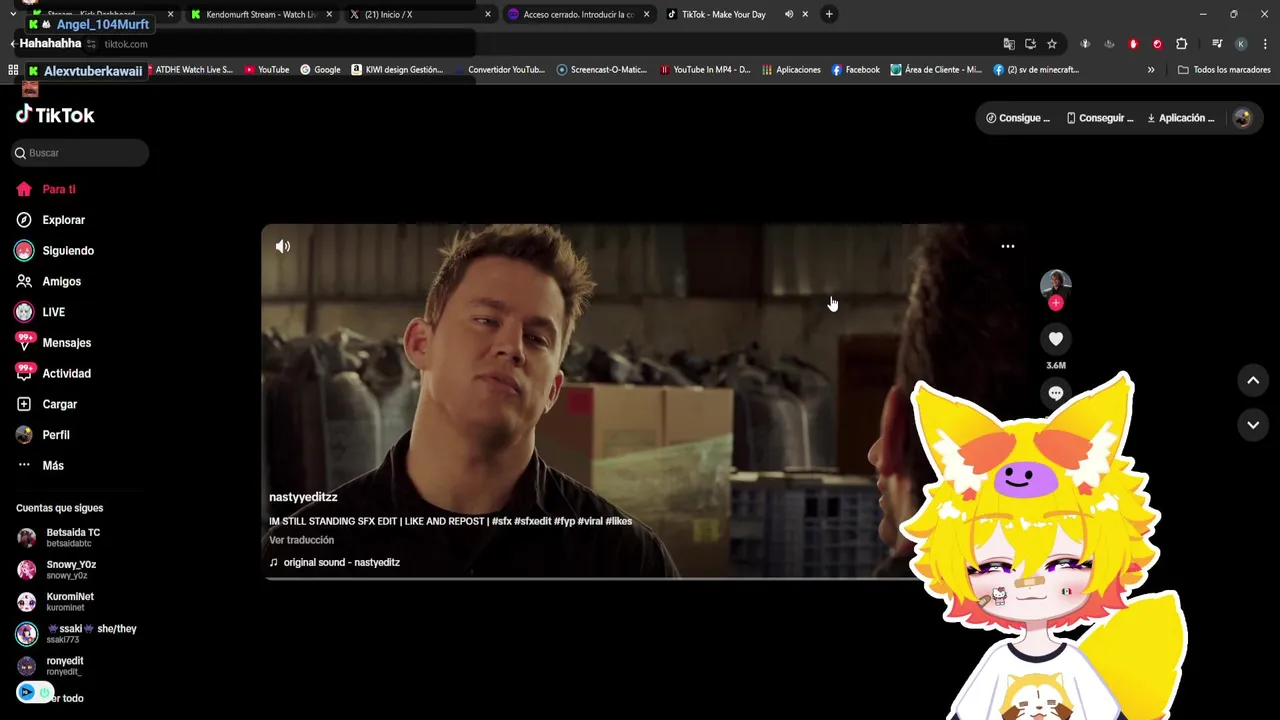Mute the TikTok tab audio icon

tap(789, 14)
